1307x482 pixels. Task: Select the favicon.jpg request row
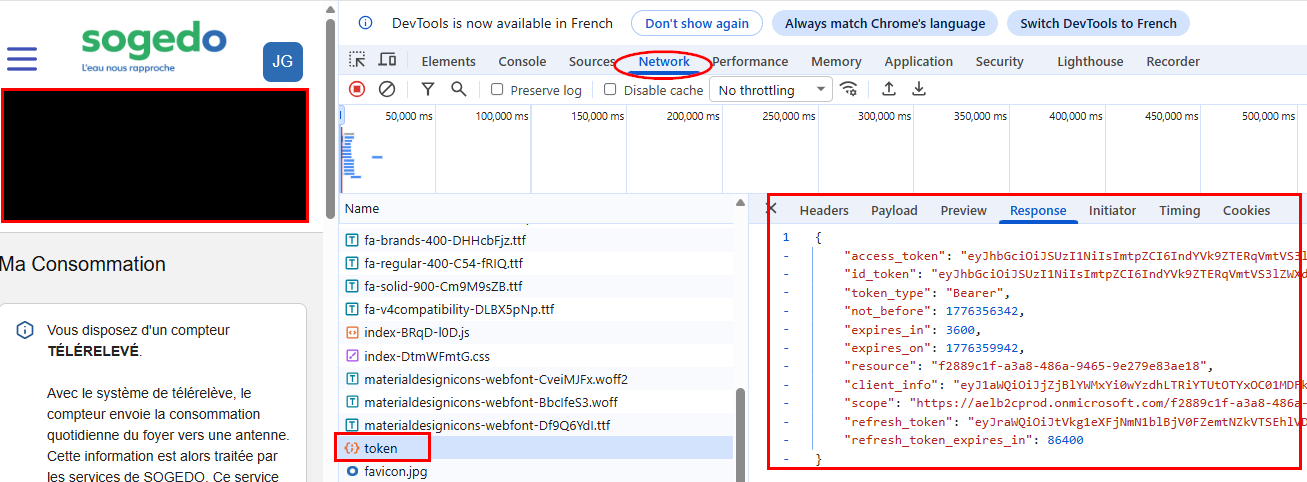click(395, 471)
